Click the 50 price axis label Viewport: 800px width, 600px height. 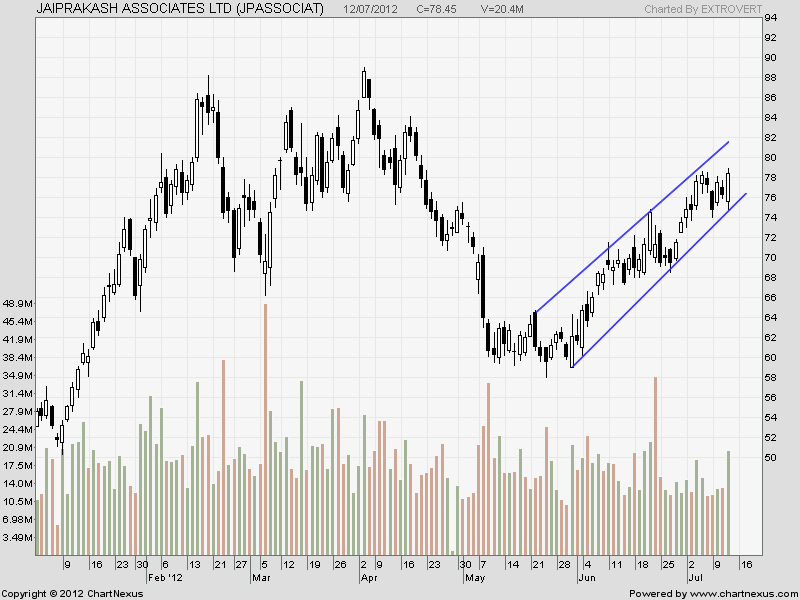coord(772,458)
